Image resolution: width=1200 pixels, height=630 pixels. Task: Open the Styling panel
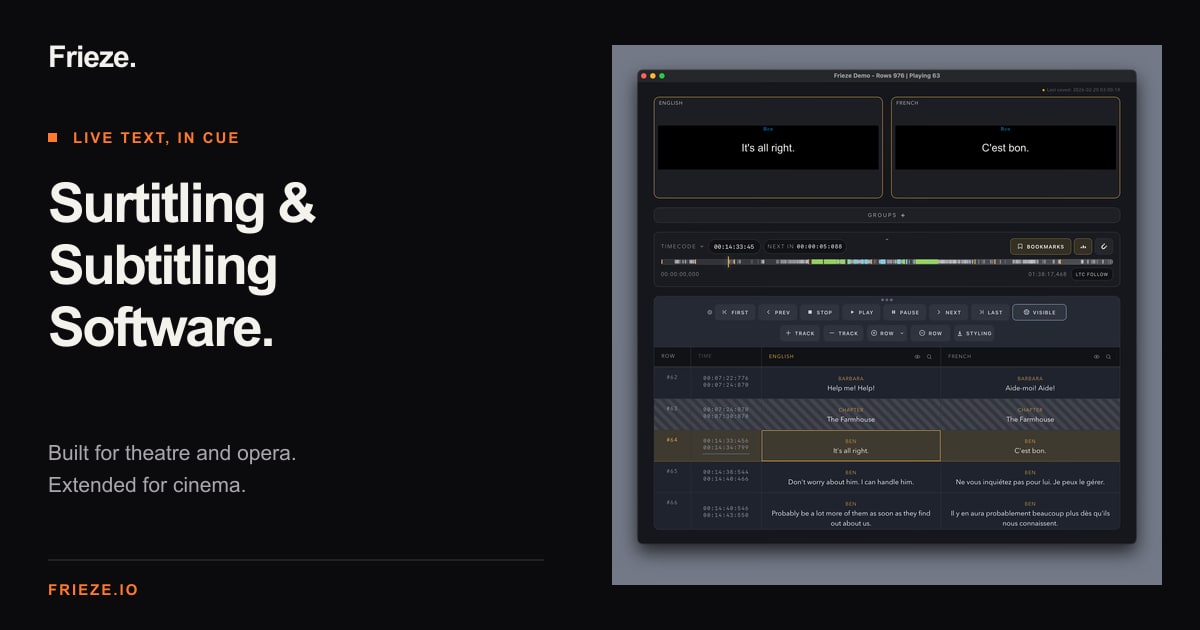(x=974, y=333)
